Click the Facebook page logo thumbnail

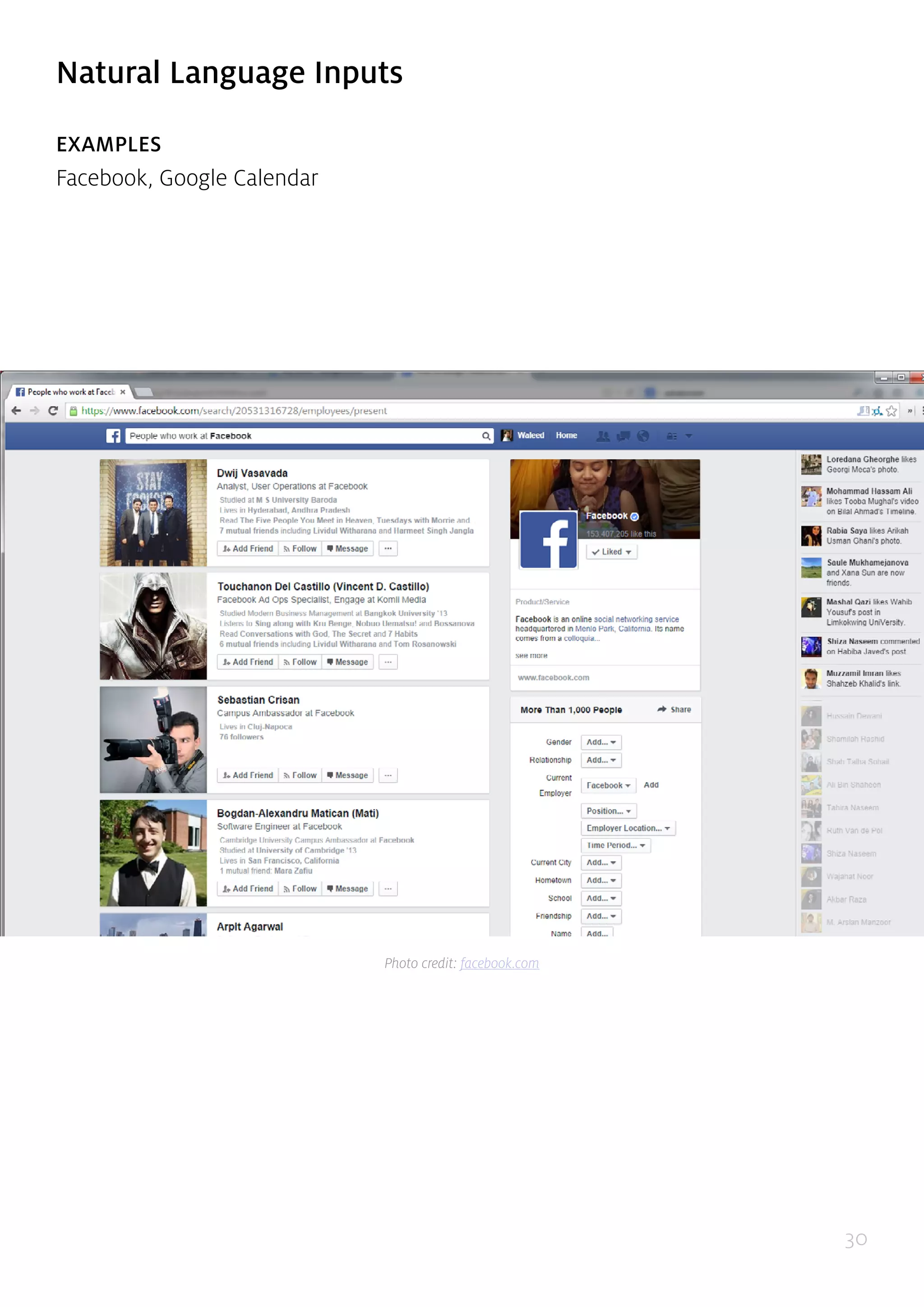click(549, 540)
